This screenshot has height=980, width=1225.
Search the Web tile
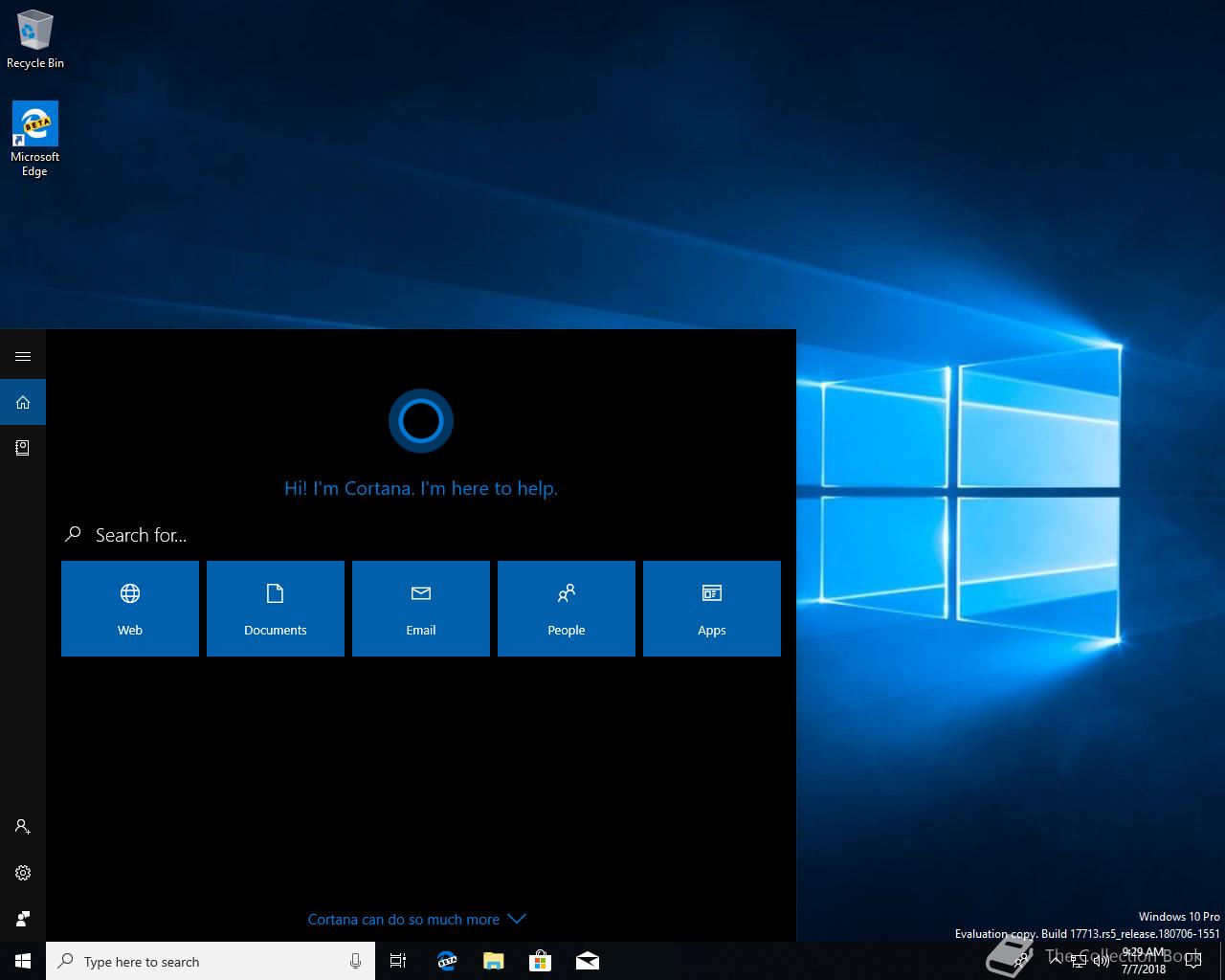coord(130,609)
